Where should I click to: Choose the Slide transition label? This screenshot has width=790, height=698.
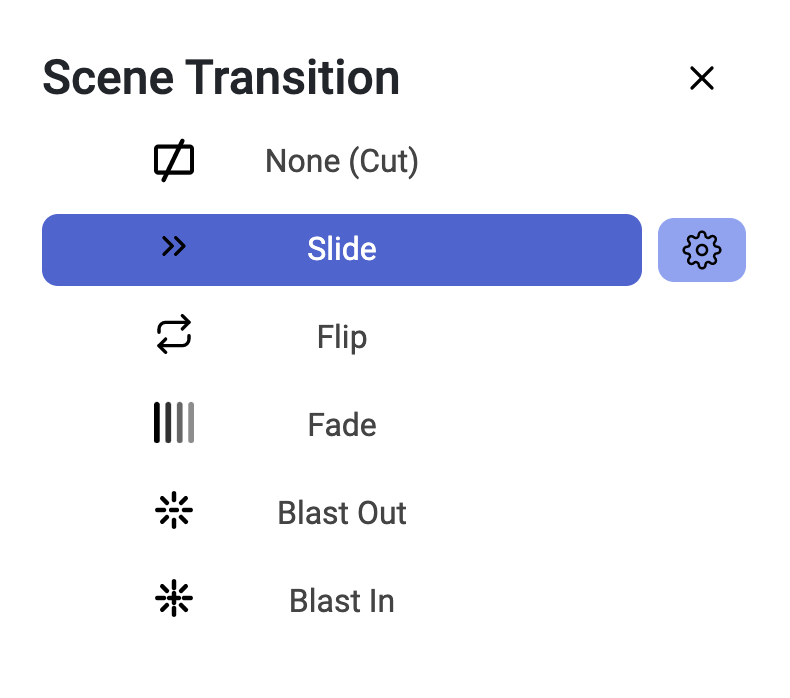(x=342, y=249)
